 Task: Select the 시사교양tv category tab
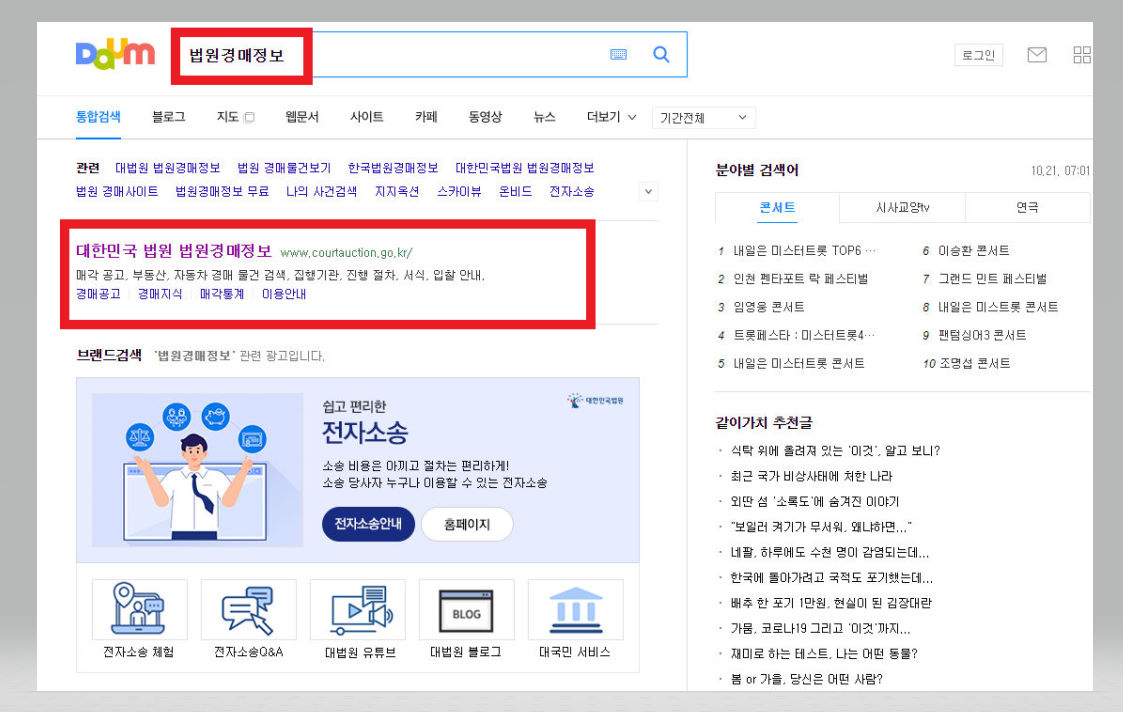click(x=902, y=208)
